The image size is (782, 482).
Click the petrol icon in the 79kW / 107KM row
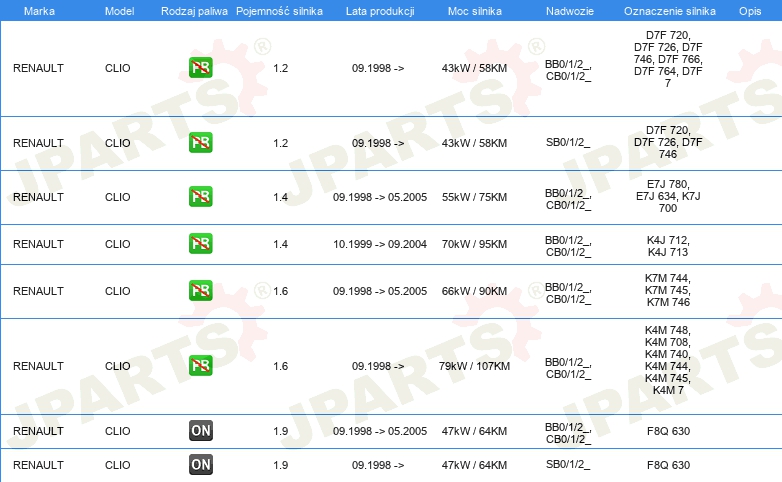pos(200,366)
